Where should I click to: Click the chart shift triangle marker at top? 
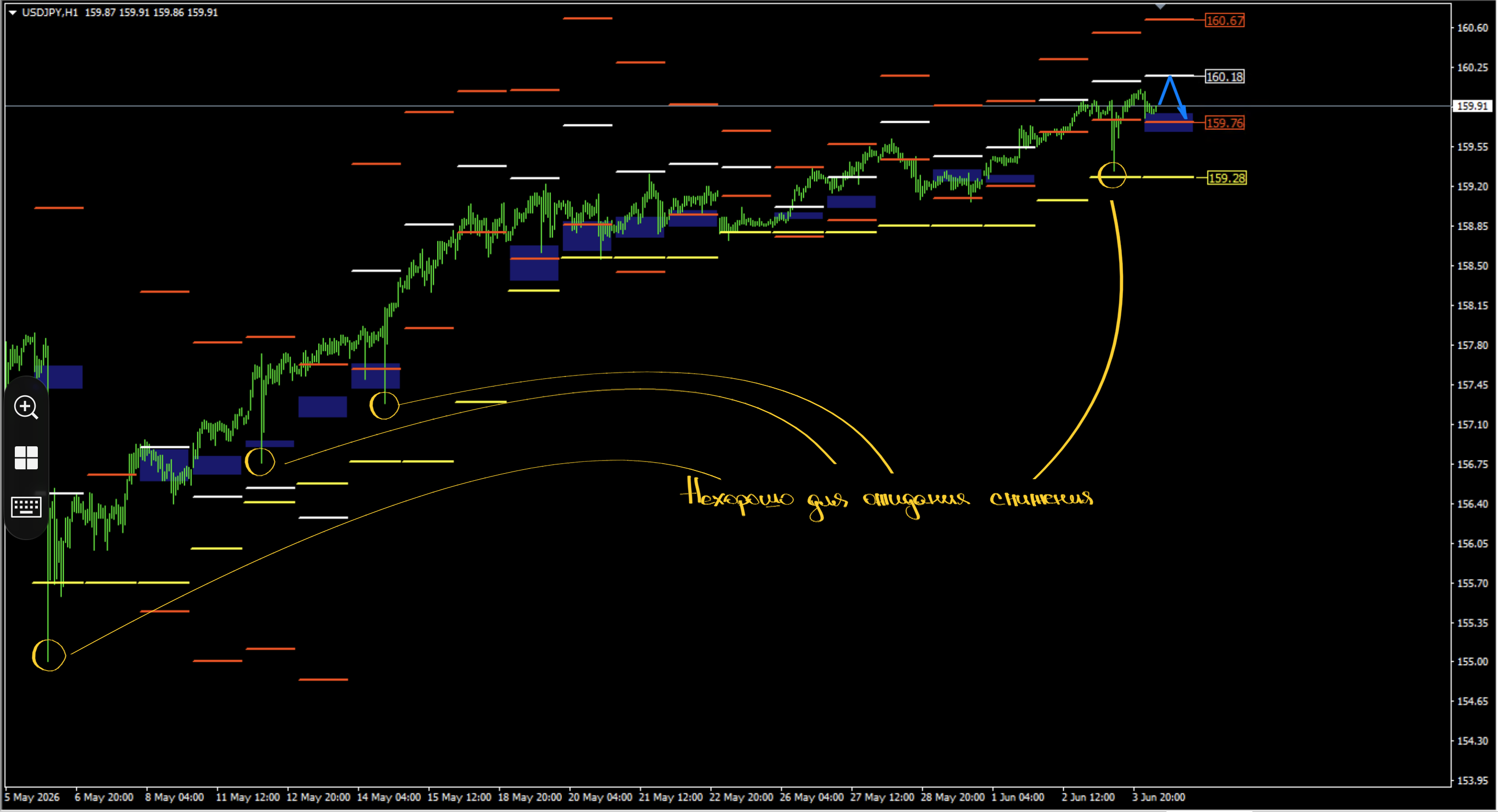click(1160, 7)
